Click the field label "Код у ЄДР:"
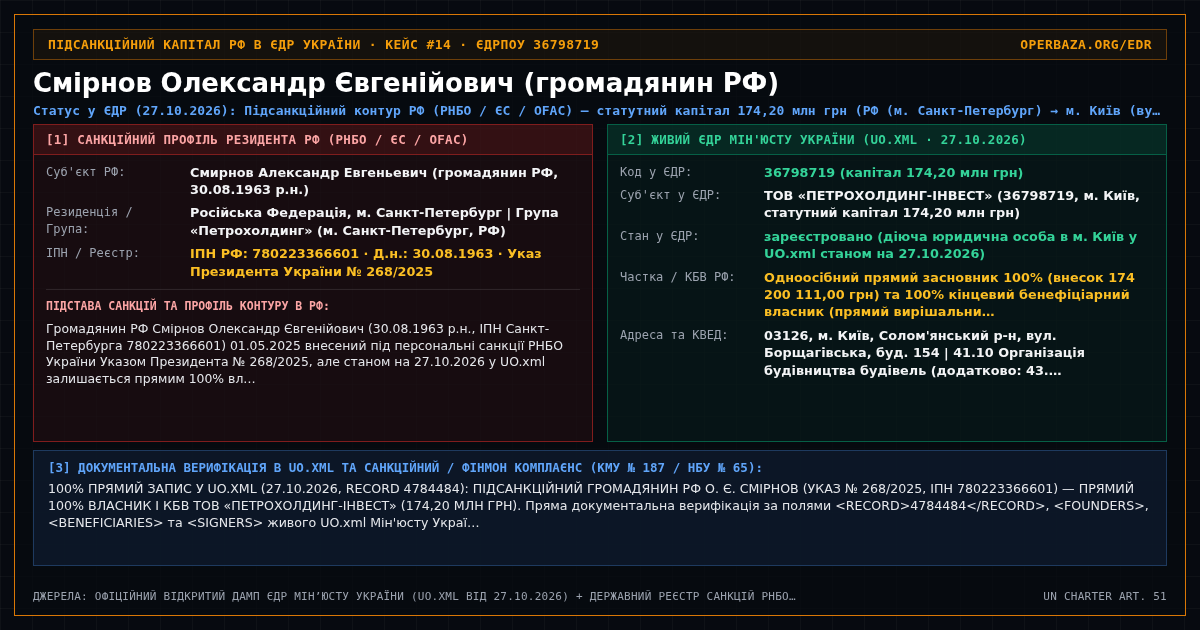 [x=656, y=172]
